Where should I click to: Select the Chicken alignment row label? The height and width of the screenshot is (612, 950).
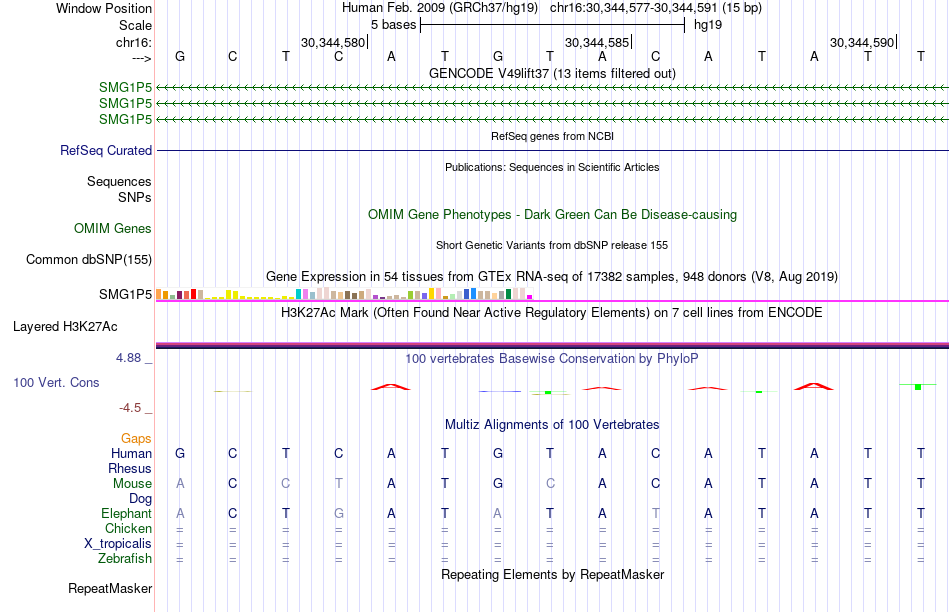click(128, 528)
